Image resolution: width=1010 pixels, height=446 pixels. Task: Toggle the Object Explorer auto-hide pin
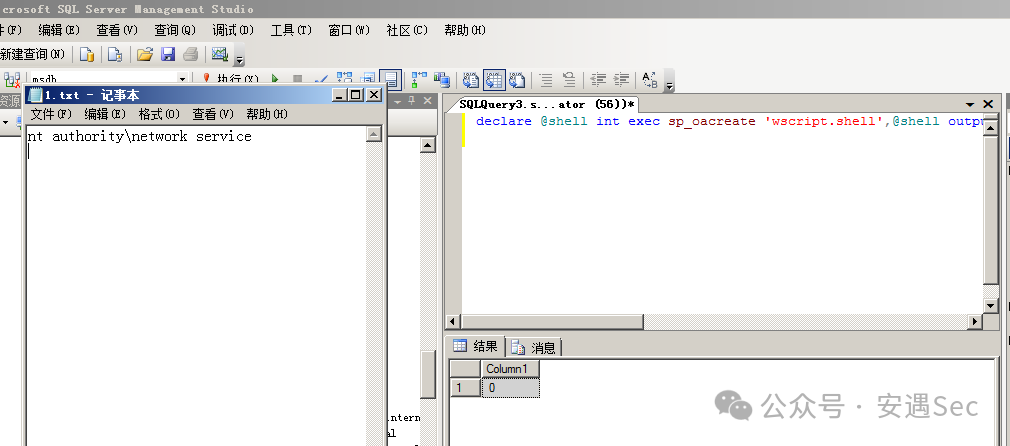(x=412, y=101)
